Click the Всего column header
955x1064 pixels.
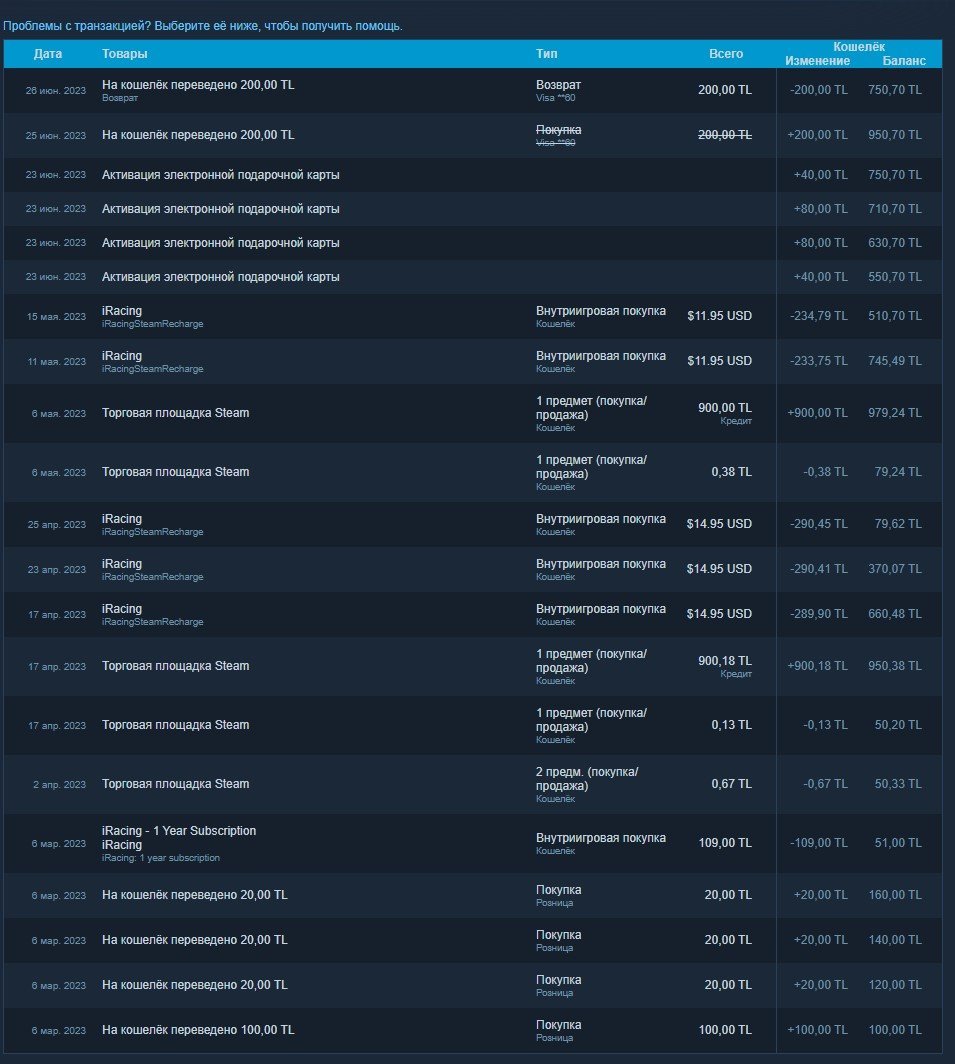pyautogui.click(x=726, y=54)
